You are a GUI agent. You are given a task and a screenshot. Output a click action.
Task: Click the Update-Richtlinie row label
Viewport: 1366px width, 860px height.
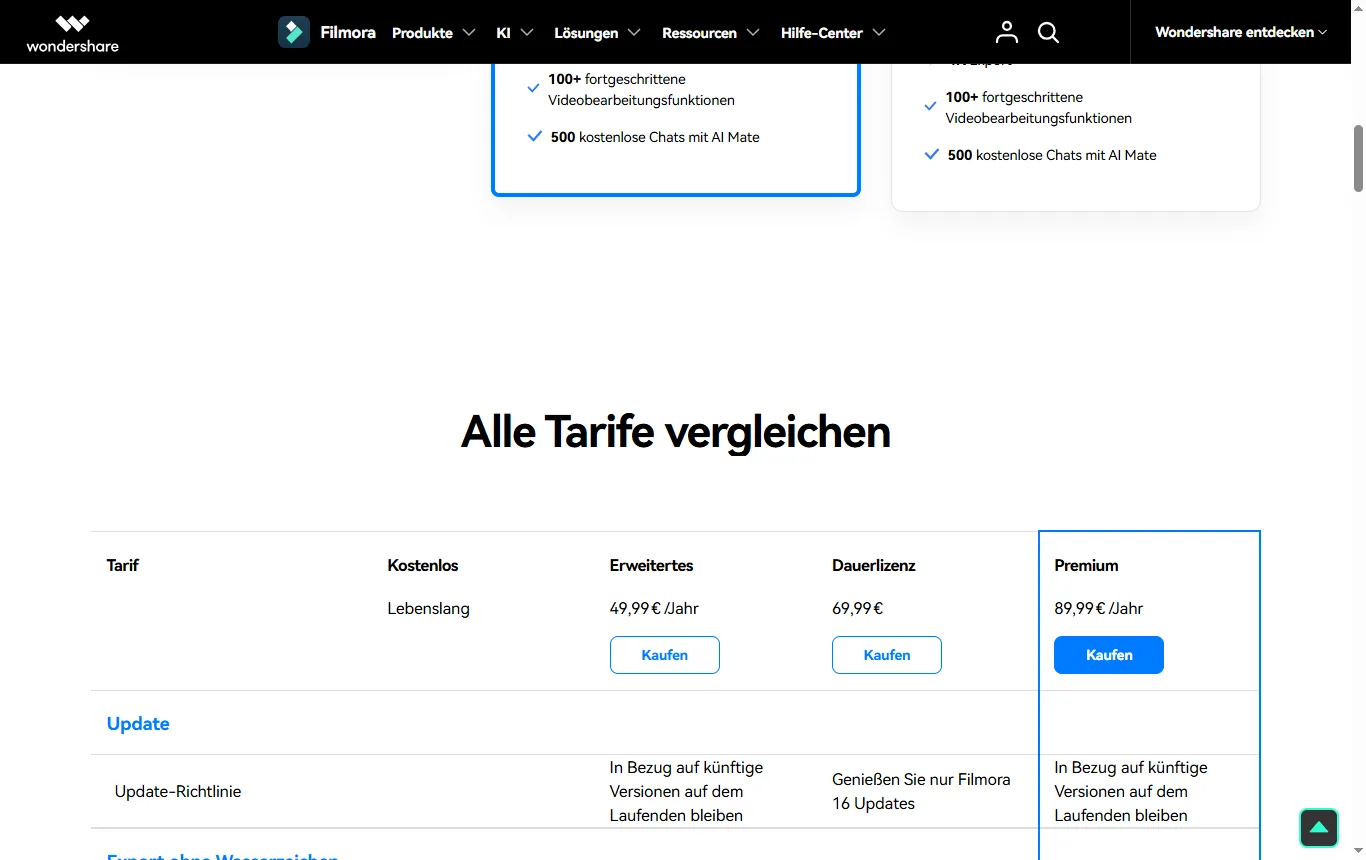(178, 791)
